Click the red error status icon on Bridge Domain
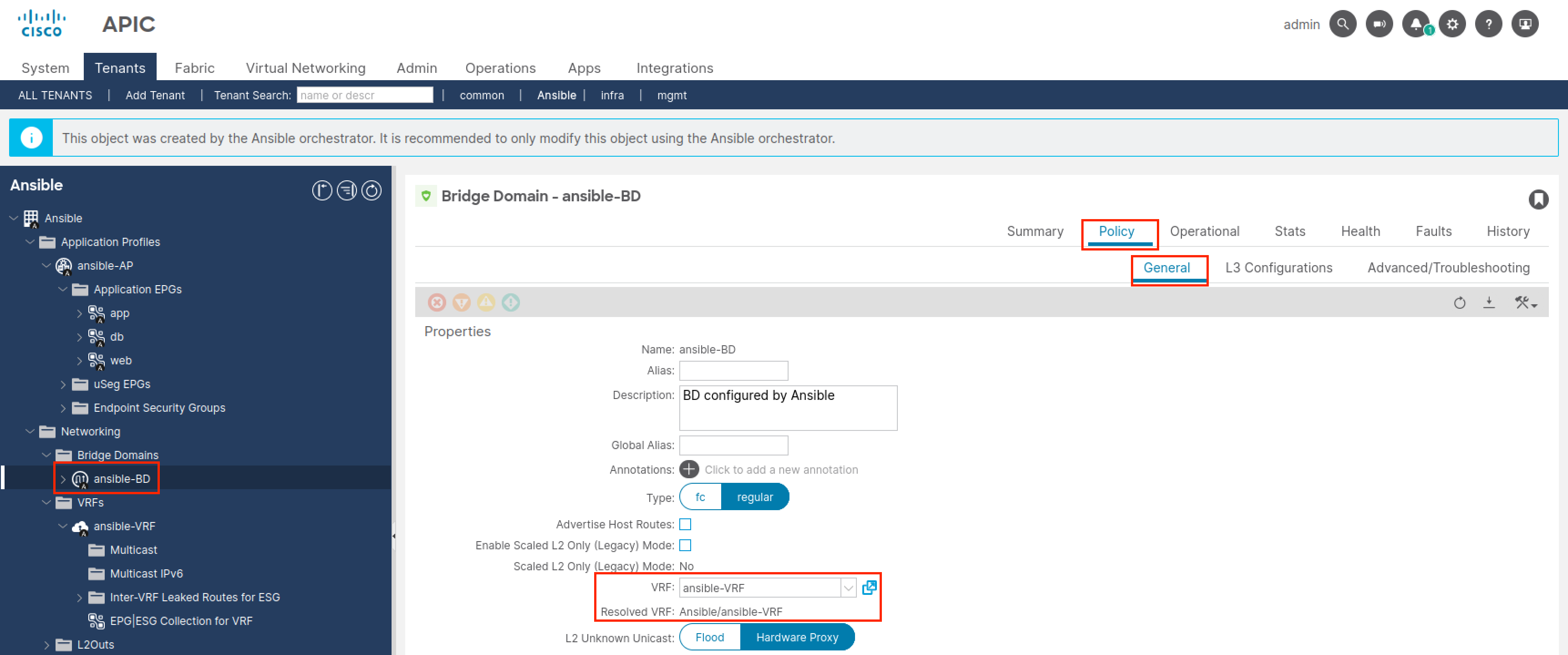The image size is (1568, 655). coord(436,302)
